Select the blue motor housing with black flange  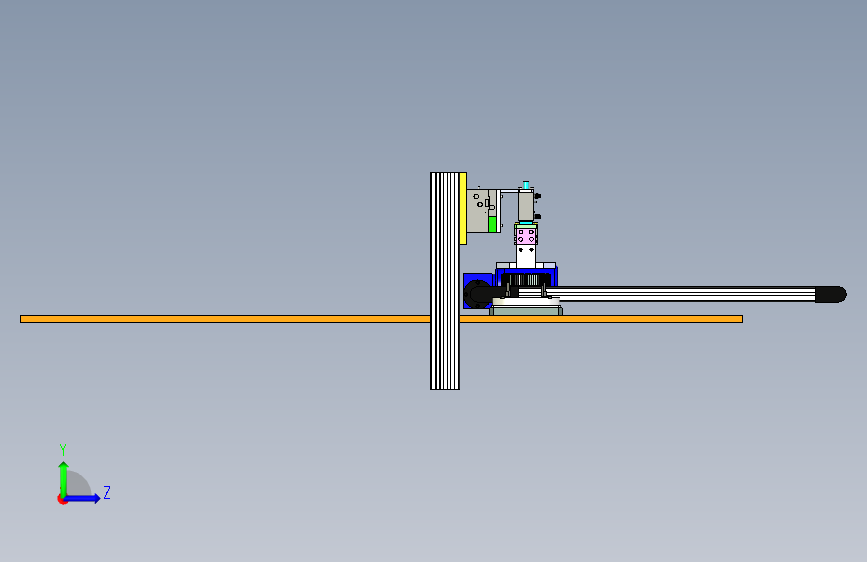[x=478, y=291]
